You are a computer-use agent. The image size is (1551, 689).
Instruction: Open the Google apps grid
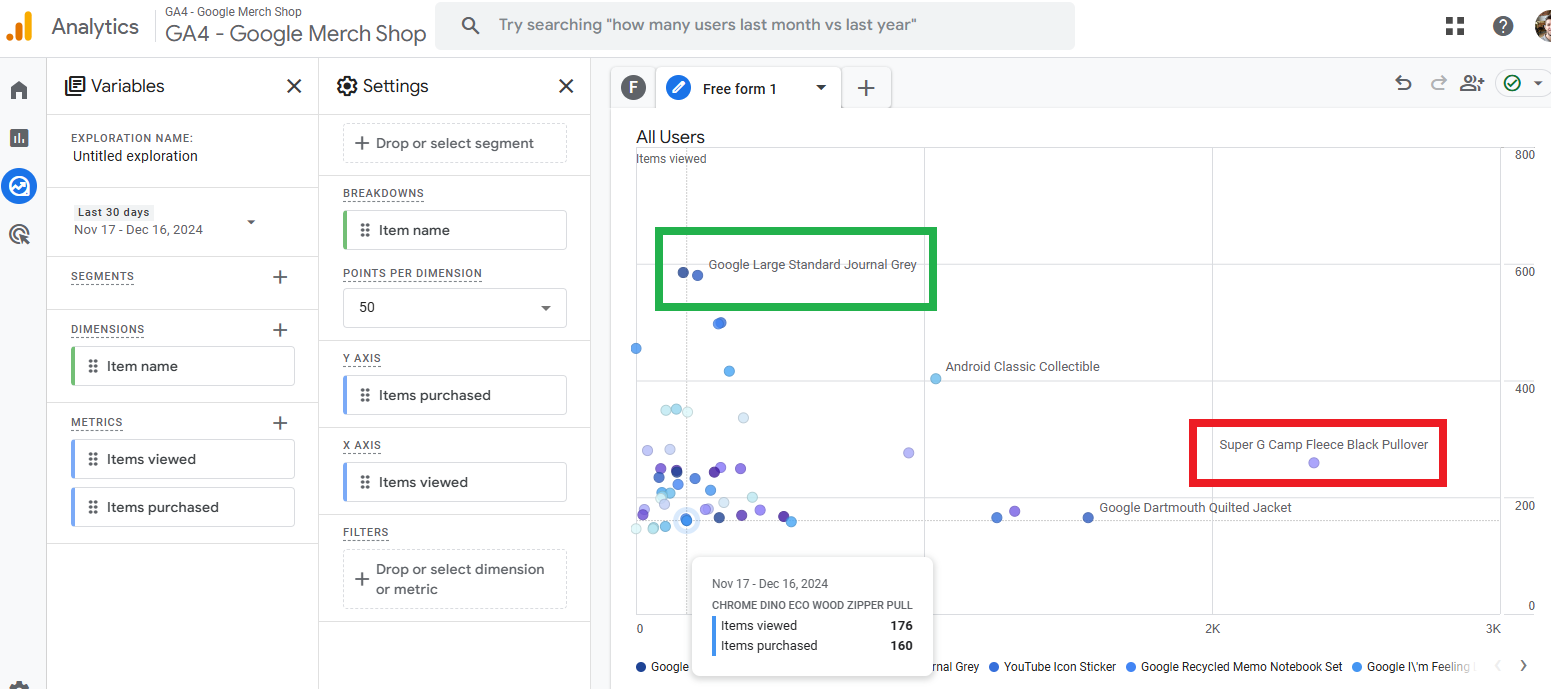[x=1455, y=26]
